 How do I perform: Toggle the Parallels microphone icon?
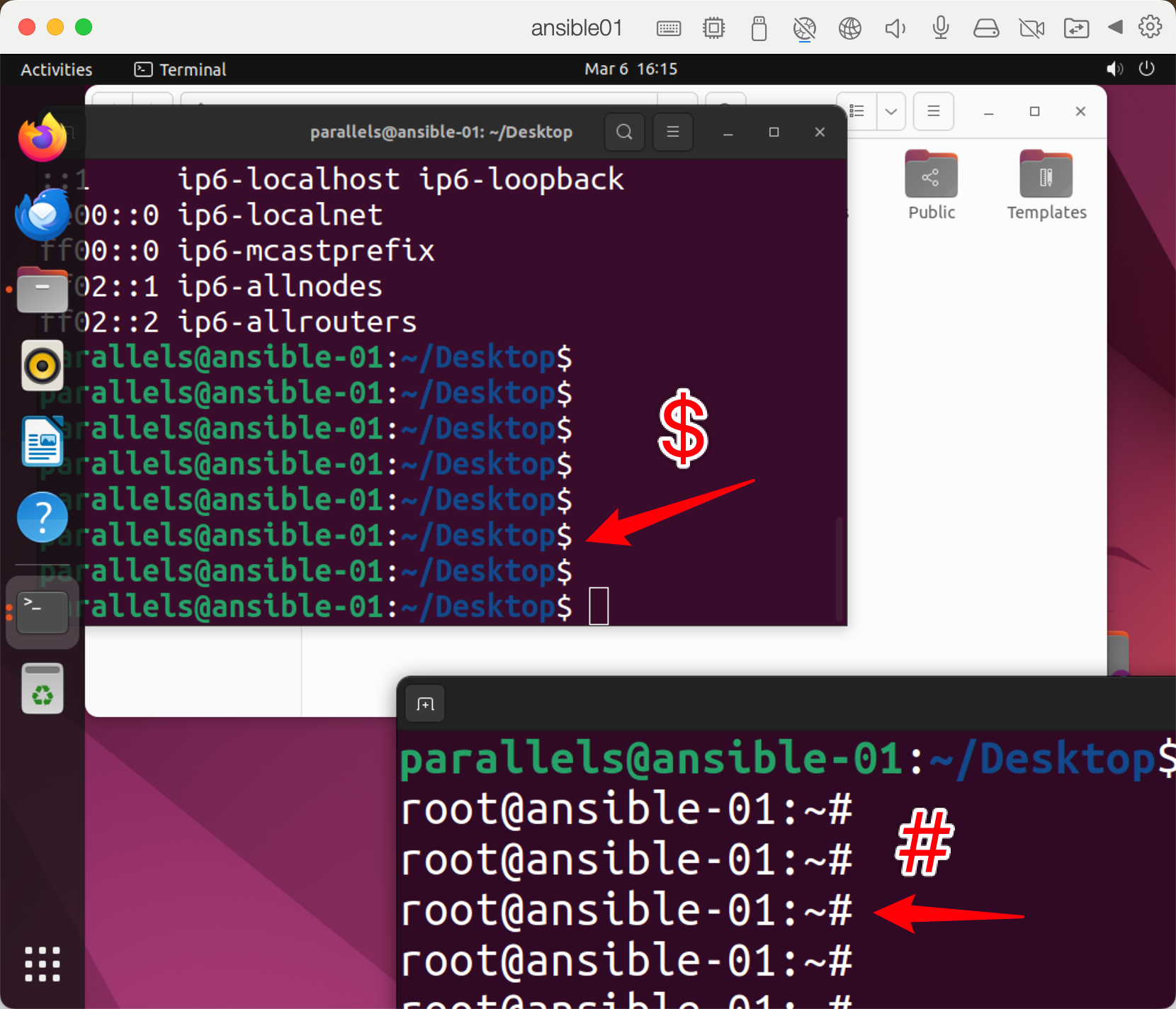pos(941,28)
